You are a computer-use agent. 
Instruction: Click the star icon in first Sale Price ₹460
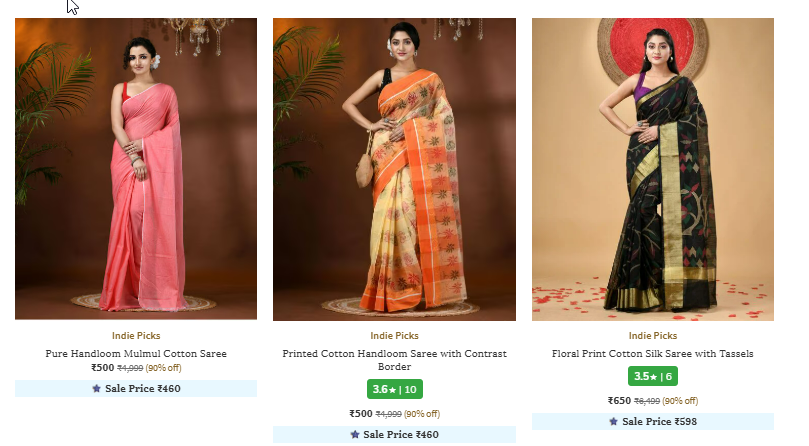(x=96, y=388)
